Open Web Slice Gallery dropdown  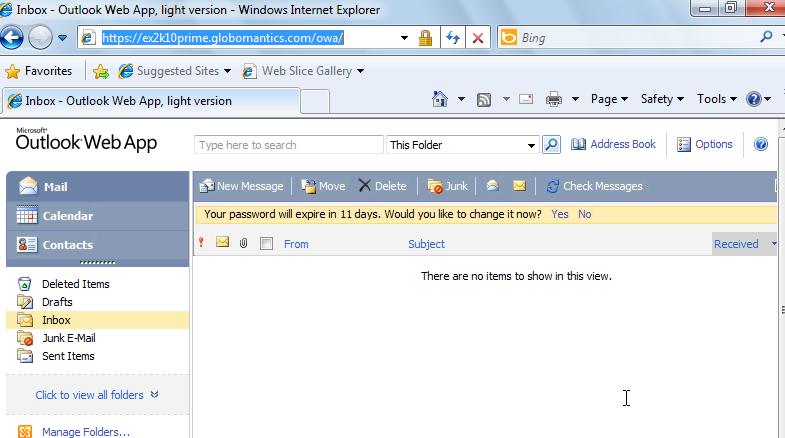[x=303, y=71]
